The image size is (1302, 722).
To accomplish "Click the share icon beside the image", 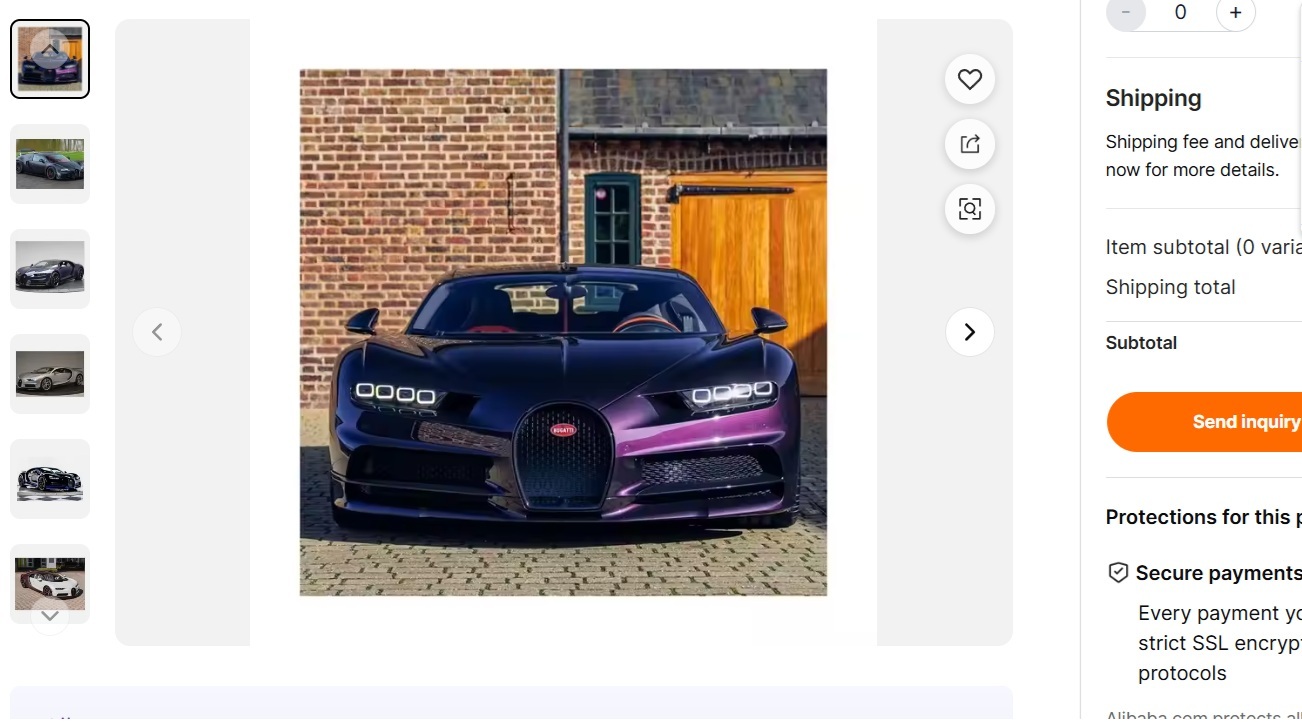I will click(x=969, y=144).
